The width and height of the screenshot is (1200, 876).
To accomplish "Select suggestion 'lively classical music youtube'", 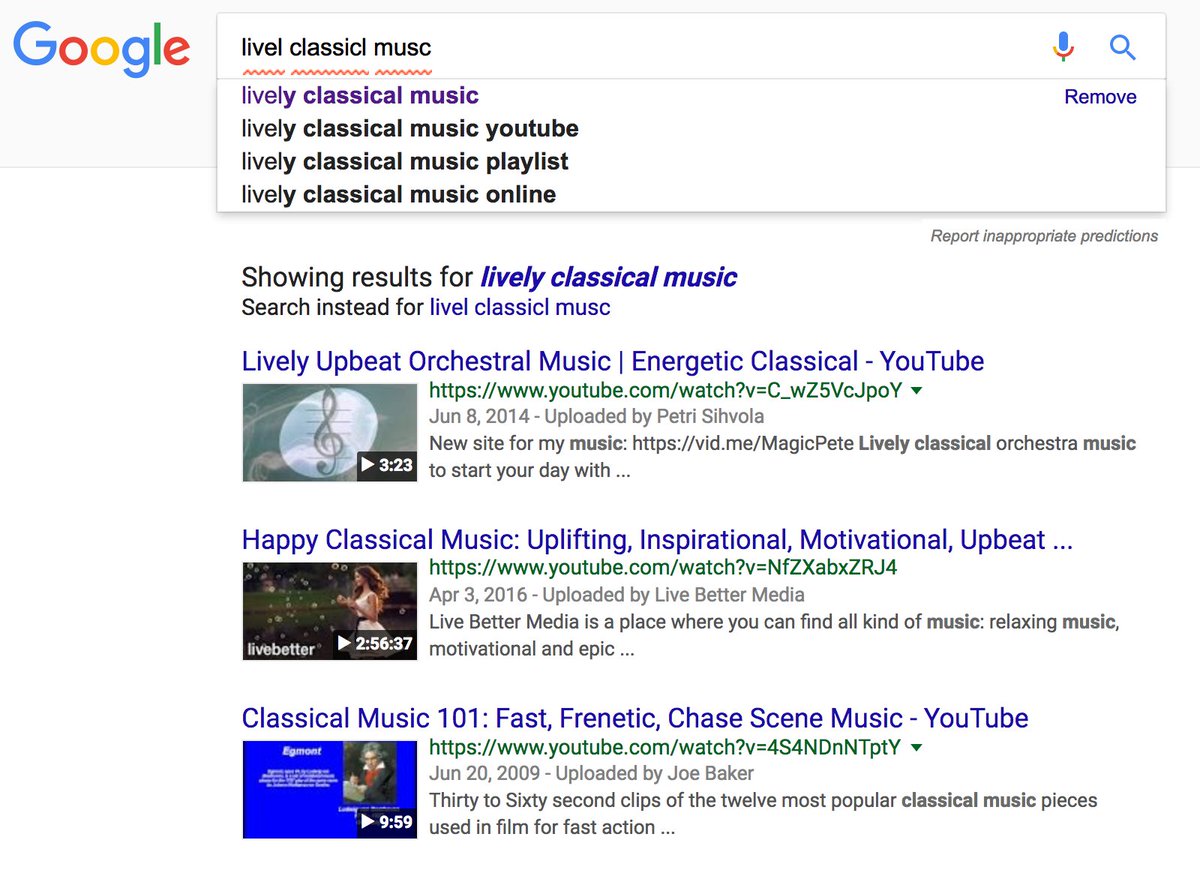I will point(410,129).
